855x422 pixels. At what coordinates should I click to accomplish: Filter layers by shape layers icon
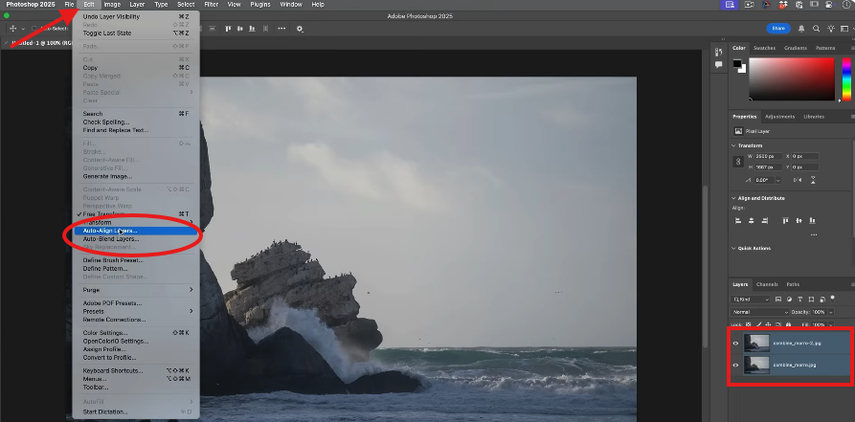pos(811,299)
